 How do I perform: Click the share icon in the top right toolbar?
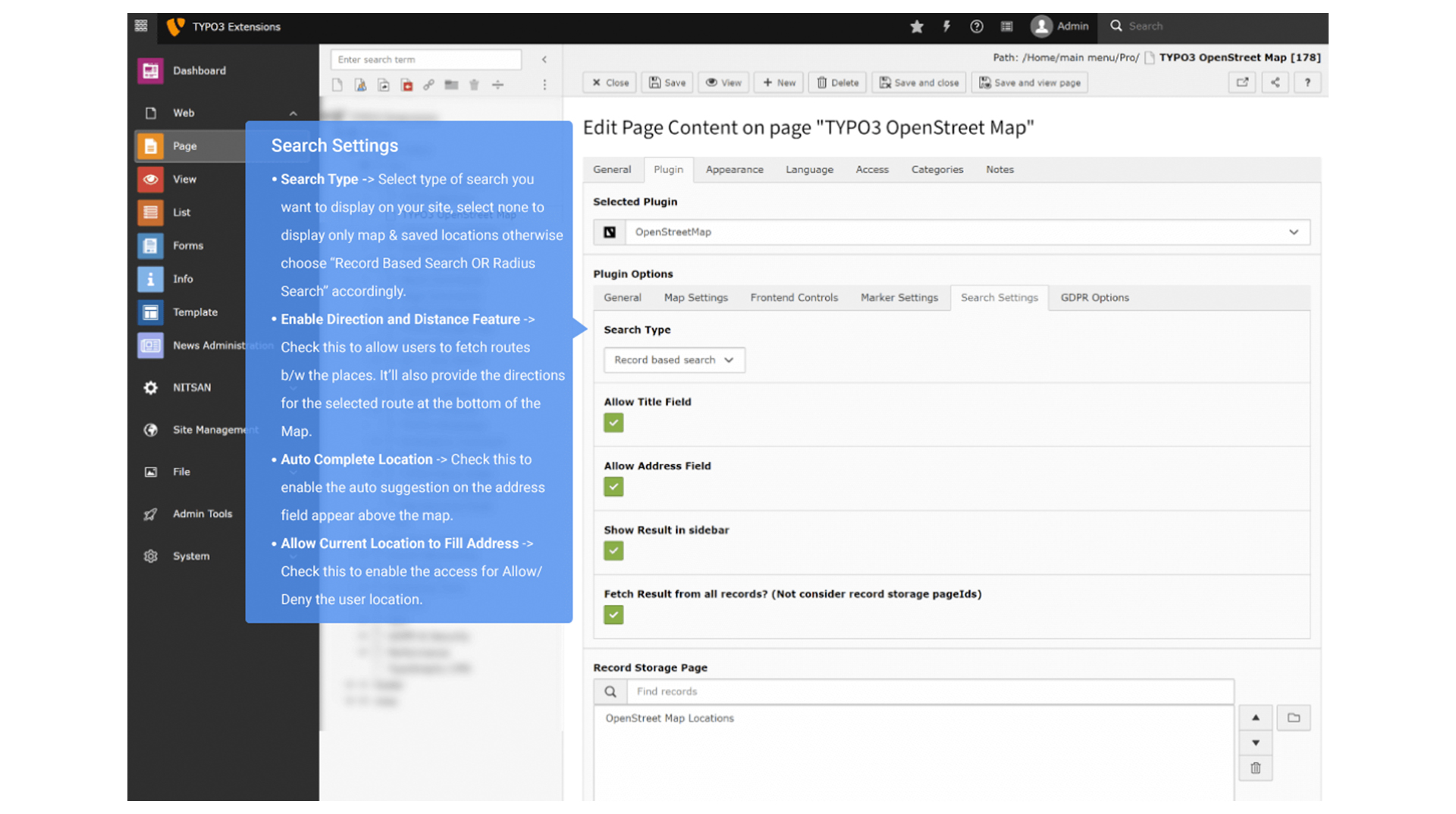click(x=1275, y=83)
